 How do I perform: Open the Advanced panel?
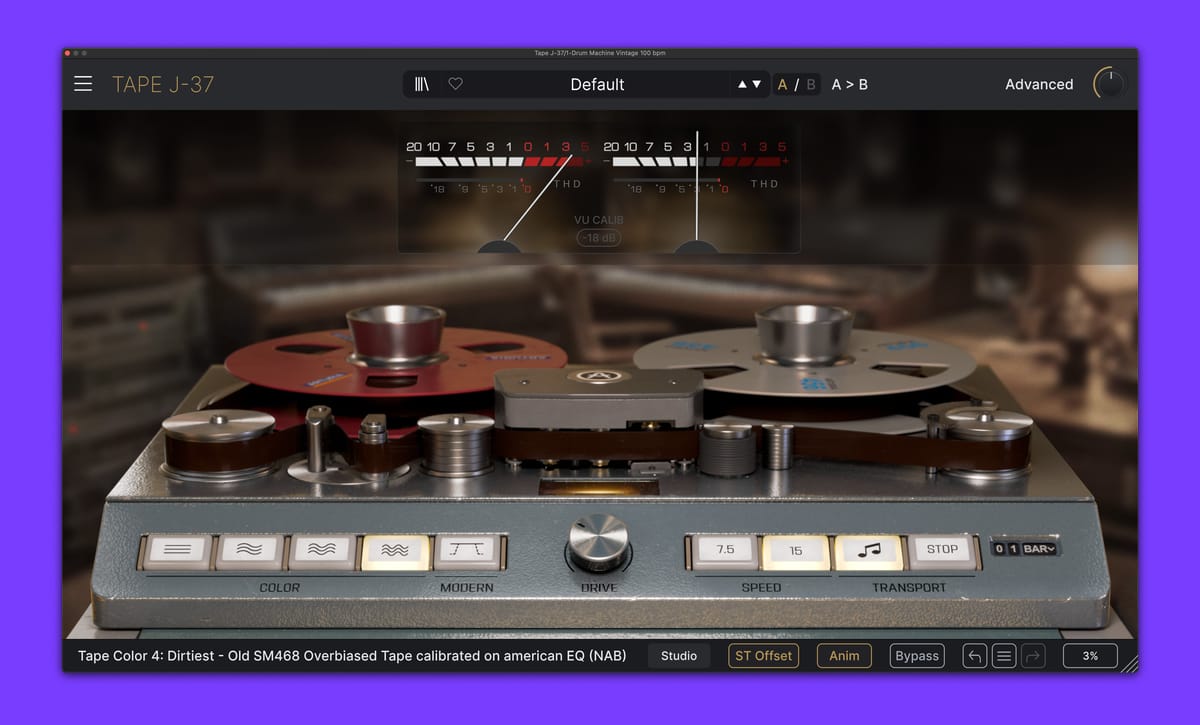[x=1038, y=85]
